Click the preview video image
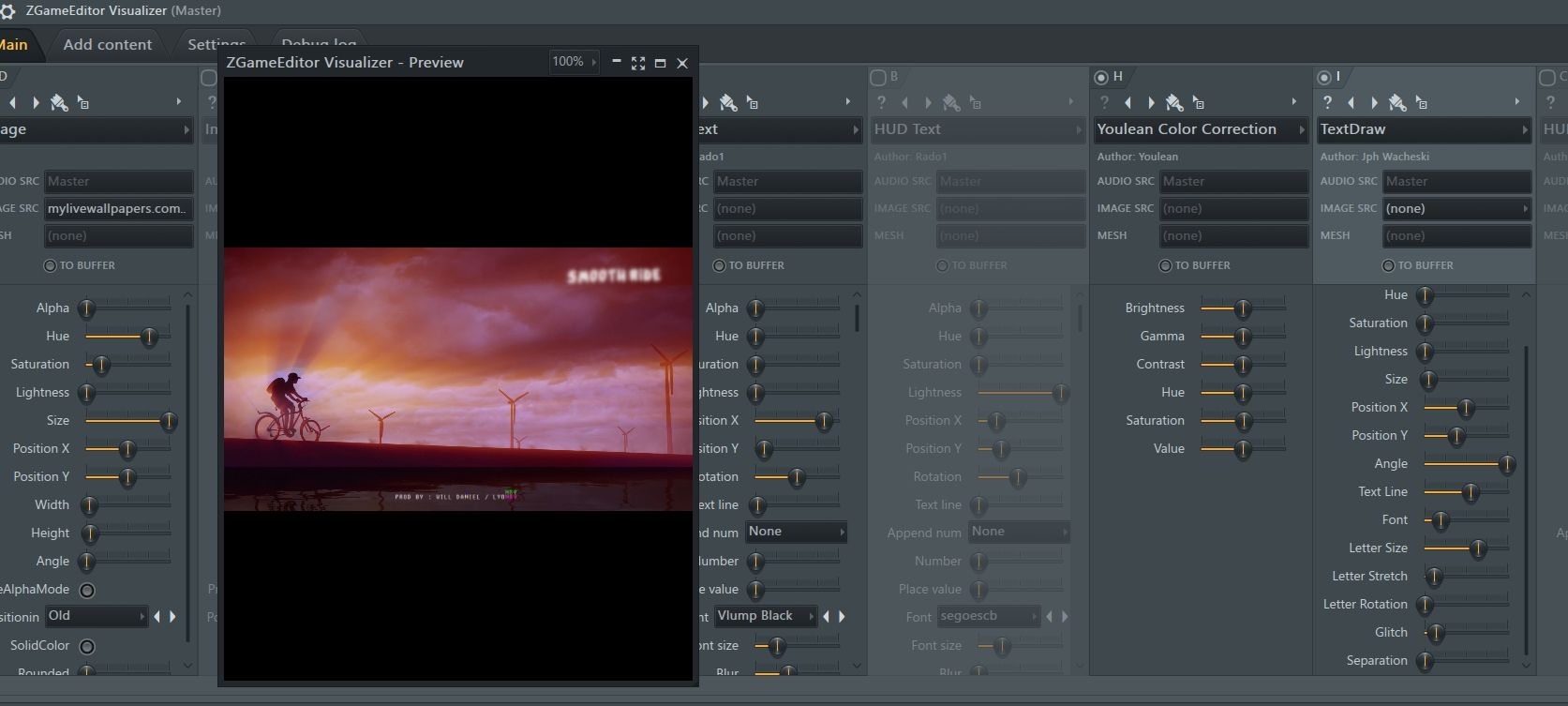The height and width of the screenshot is (706, 1568). point(458,379)
